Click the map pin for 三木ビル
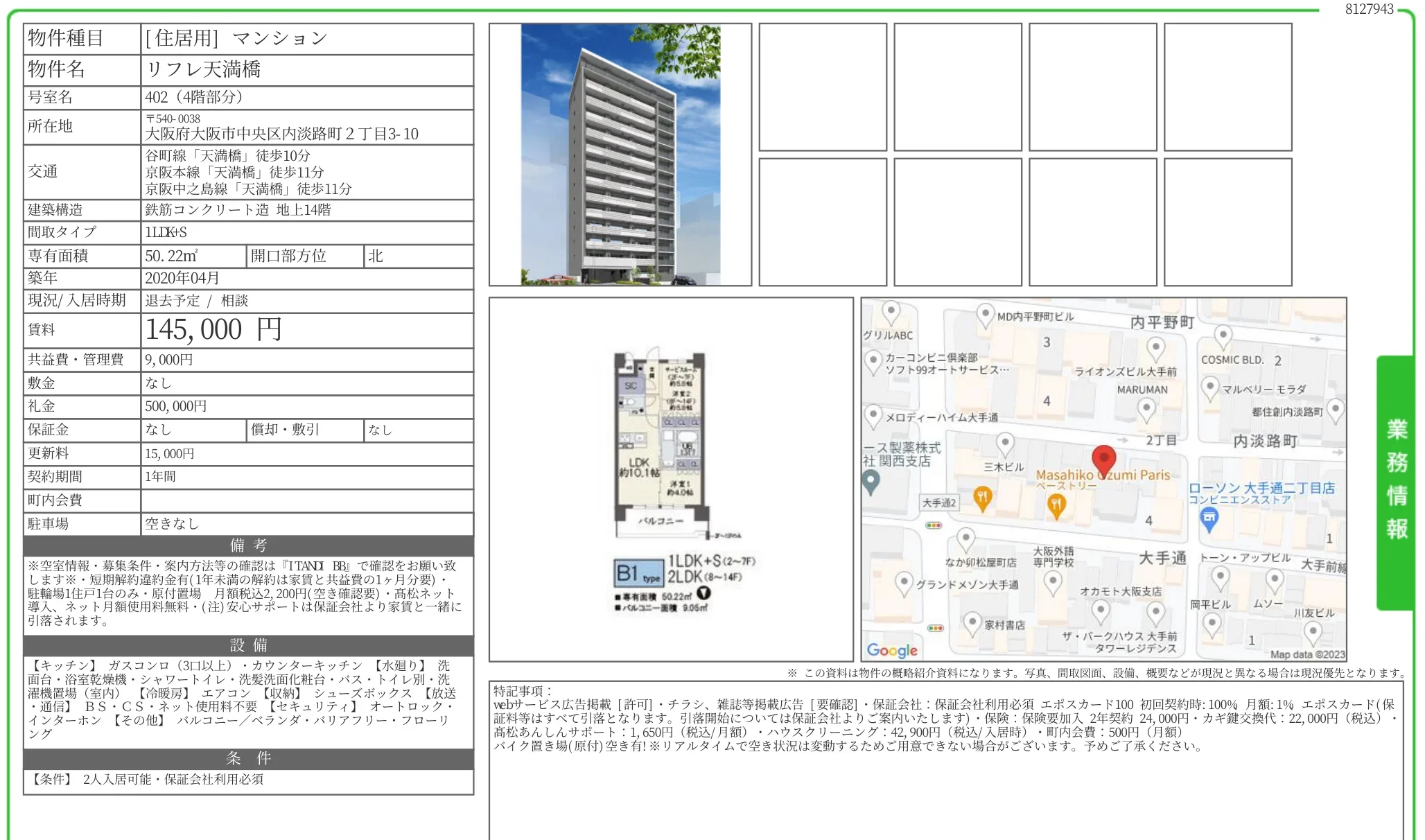This screenshot has height=840, width=1425. [x=1005, y=444]
